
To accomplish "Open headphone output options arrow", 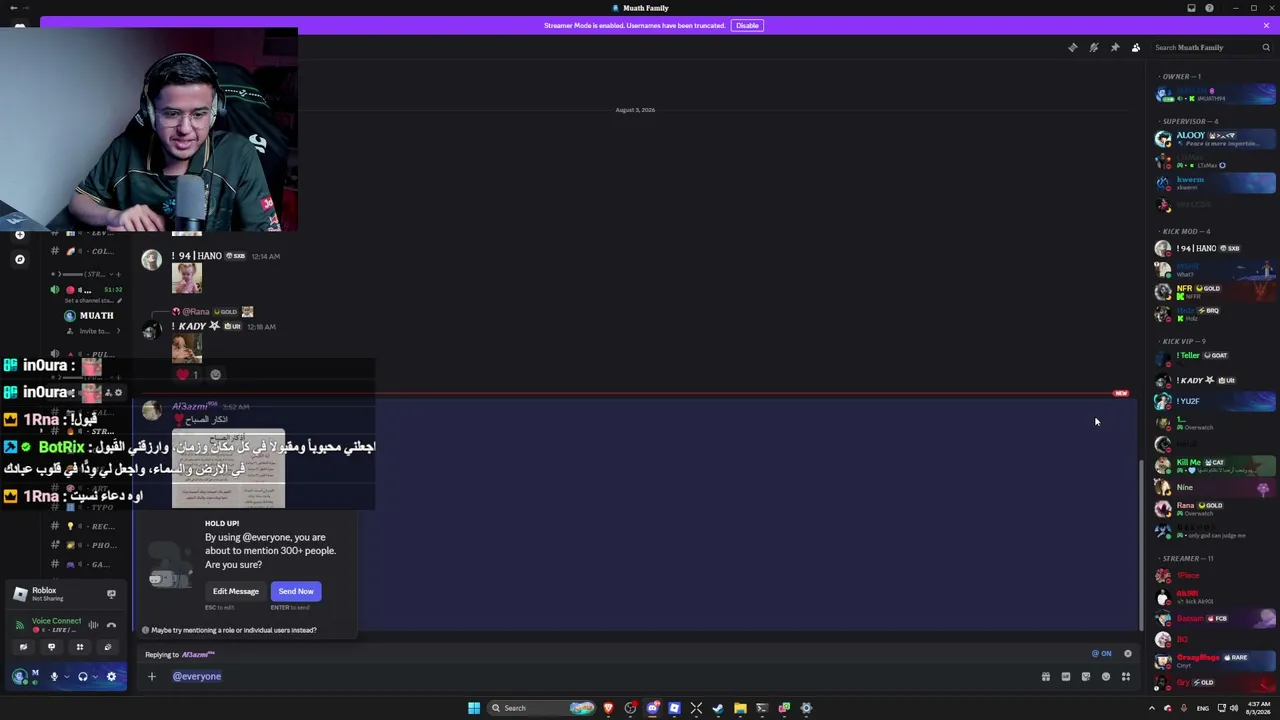I will pyautogui.click(x=96, y=677).
